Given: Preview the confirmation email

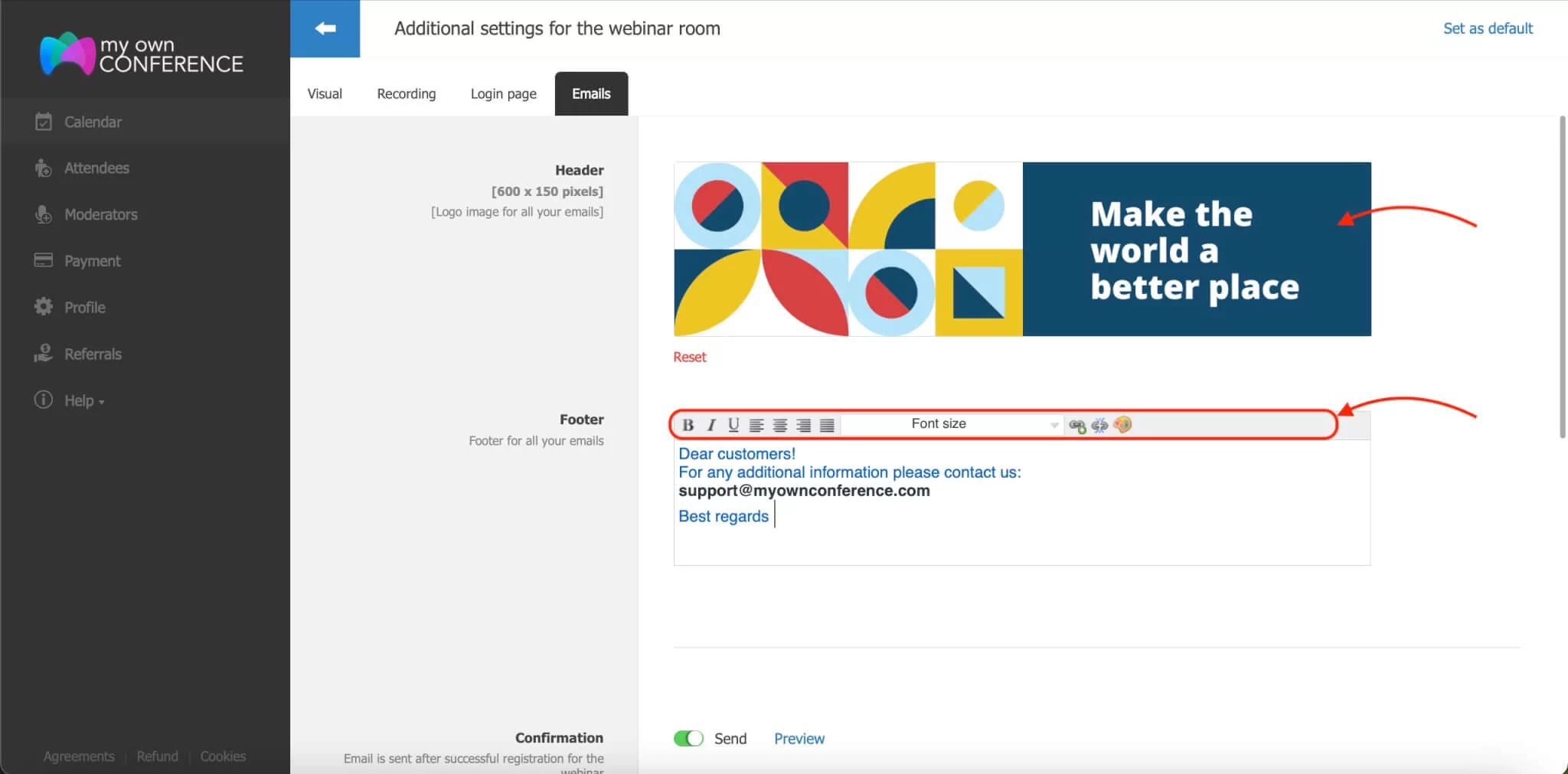Looking at the screenshot, I should pyautogui.click(x=799, y=738).
